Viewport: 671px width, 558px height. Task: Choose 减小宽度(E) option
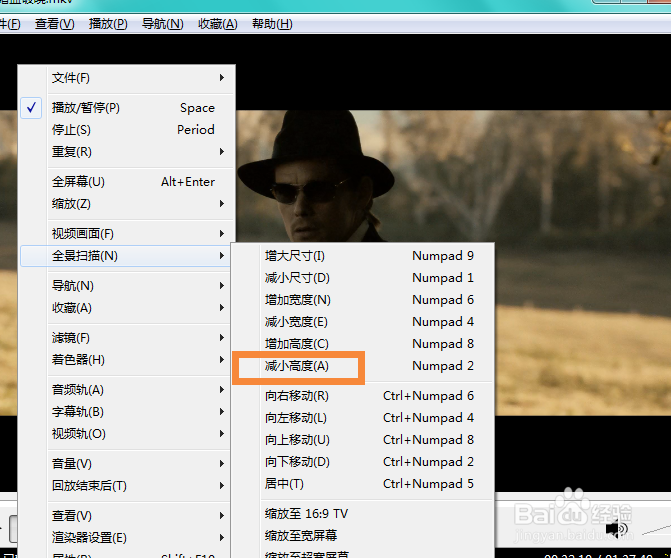click(x=363, y=322)
